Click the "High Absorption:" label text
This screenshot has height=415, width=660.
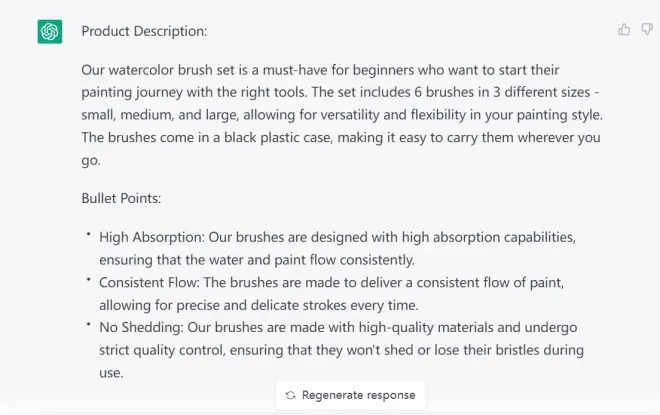(152, 237)
